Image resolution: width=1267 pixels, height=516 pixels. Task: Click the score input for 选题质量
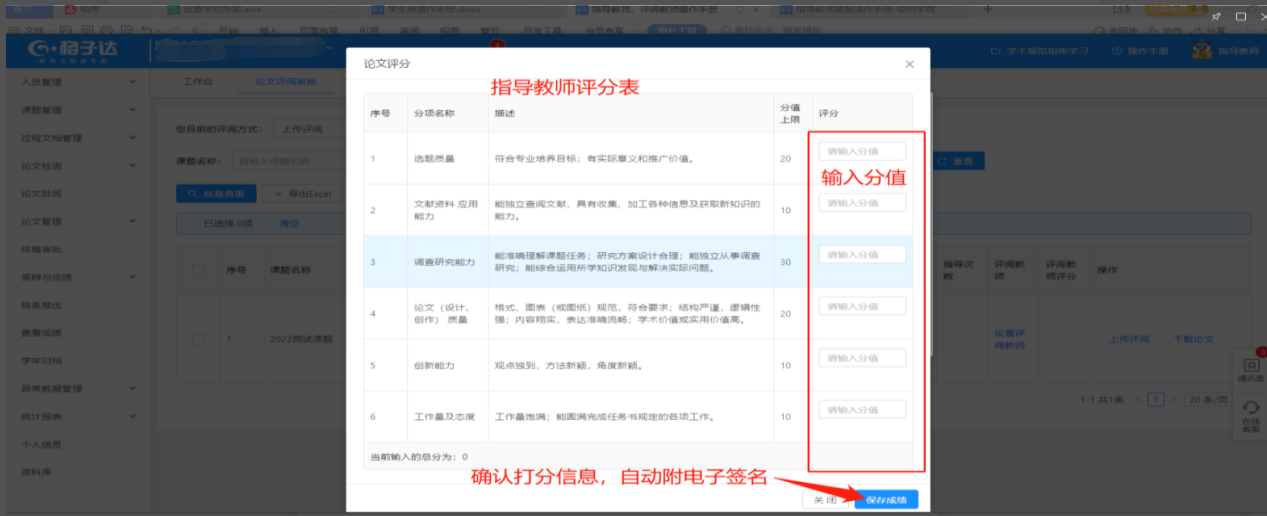tap(862, 151)
